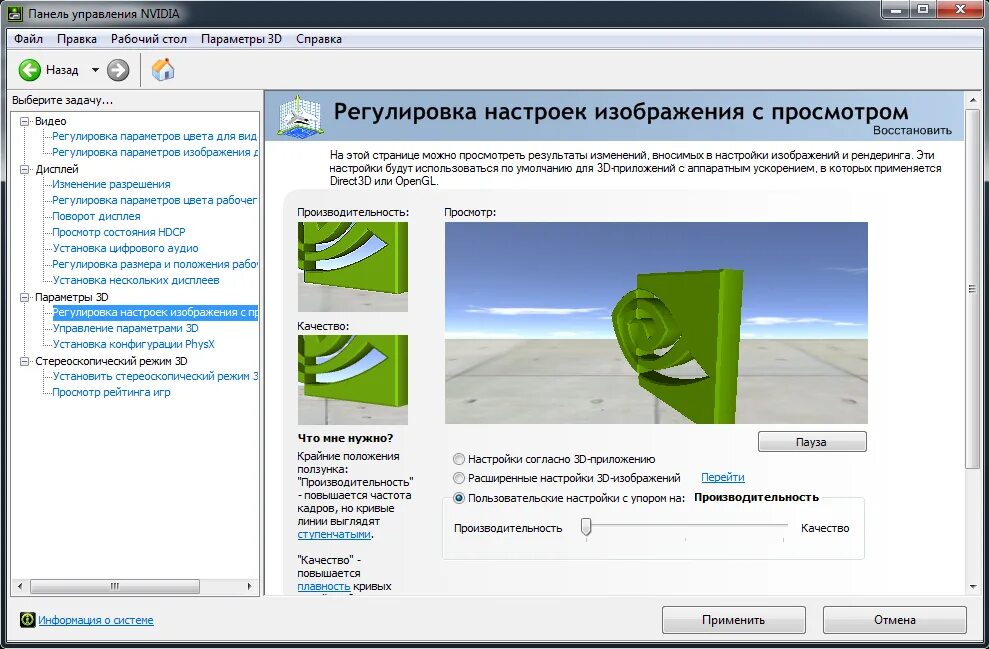Screen dimensions: 989x649
Task: Click the плавность help link
Action: pyautogui.click(x=324, y=586)
